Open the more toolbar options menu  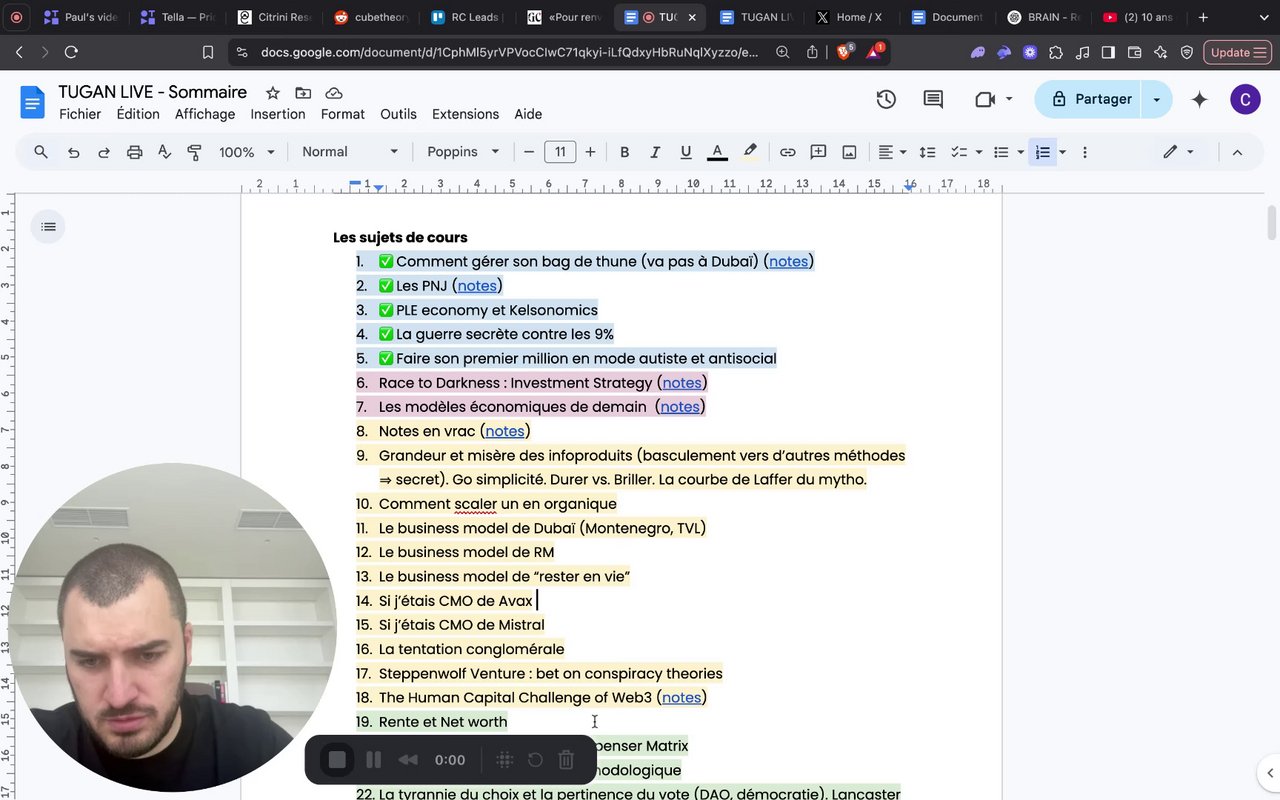tap(1084, 152)
